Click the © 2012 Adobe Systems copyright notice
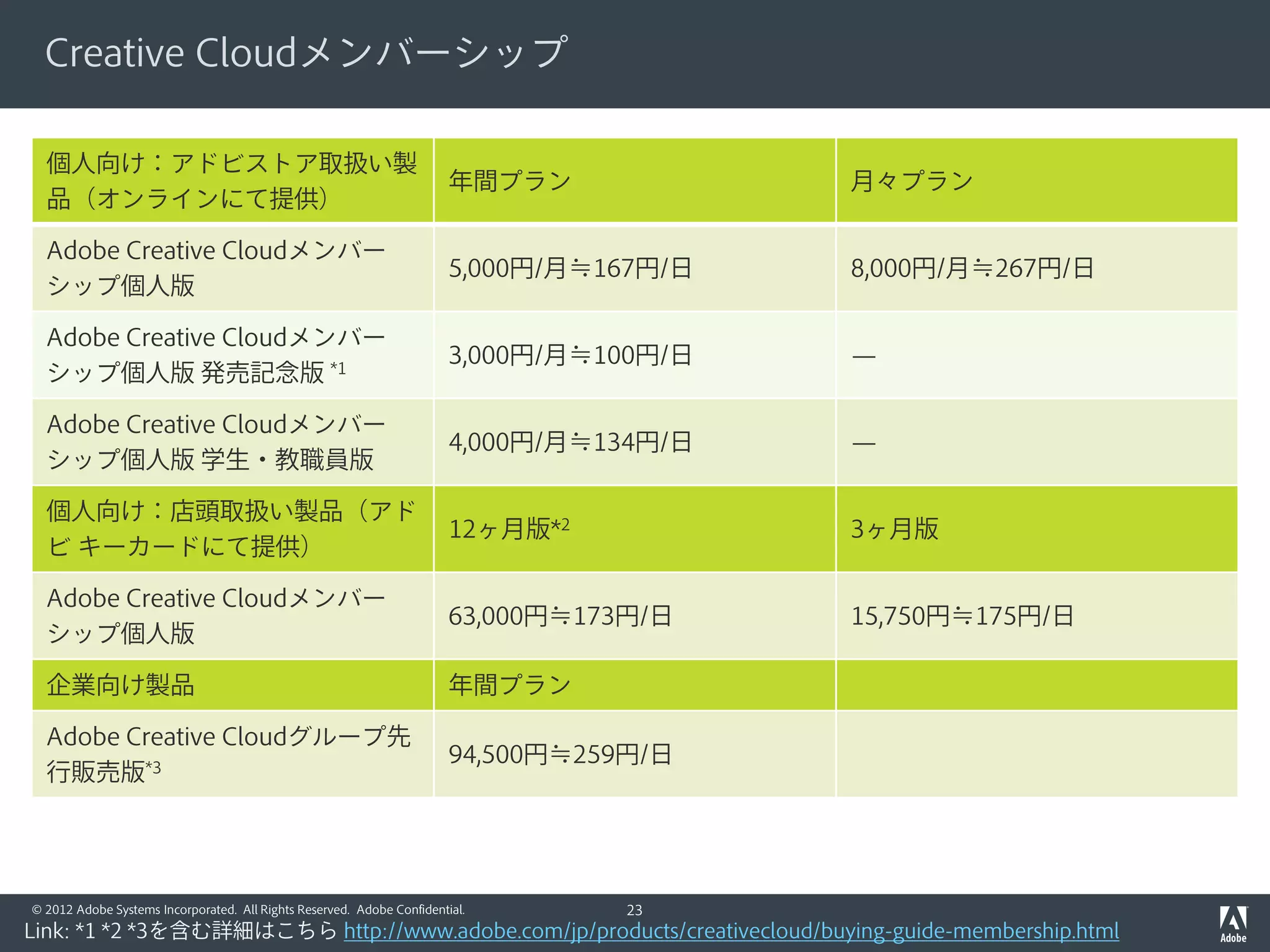This screenshot has width=1270, height=952. coord(248,909)
